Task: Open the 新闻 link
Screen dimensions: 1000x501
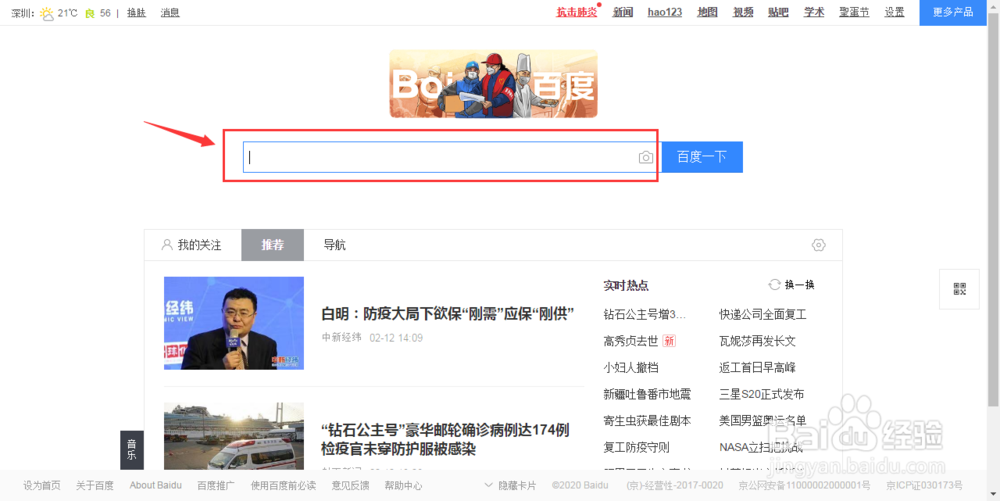Action: (x=622, y=12)
